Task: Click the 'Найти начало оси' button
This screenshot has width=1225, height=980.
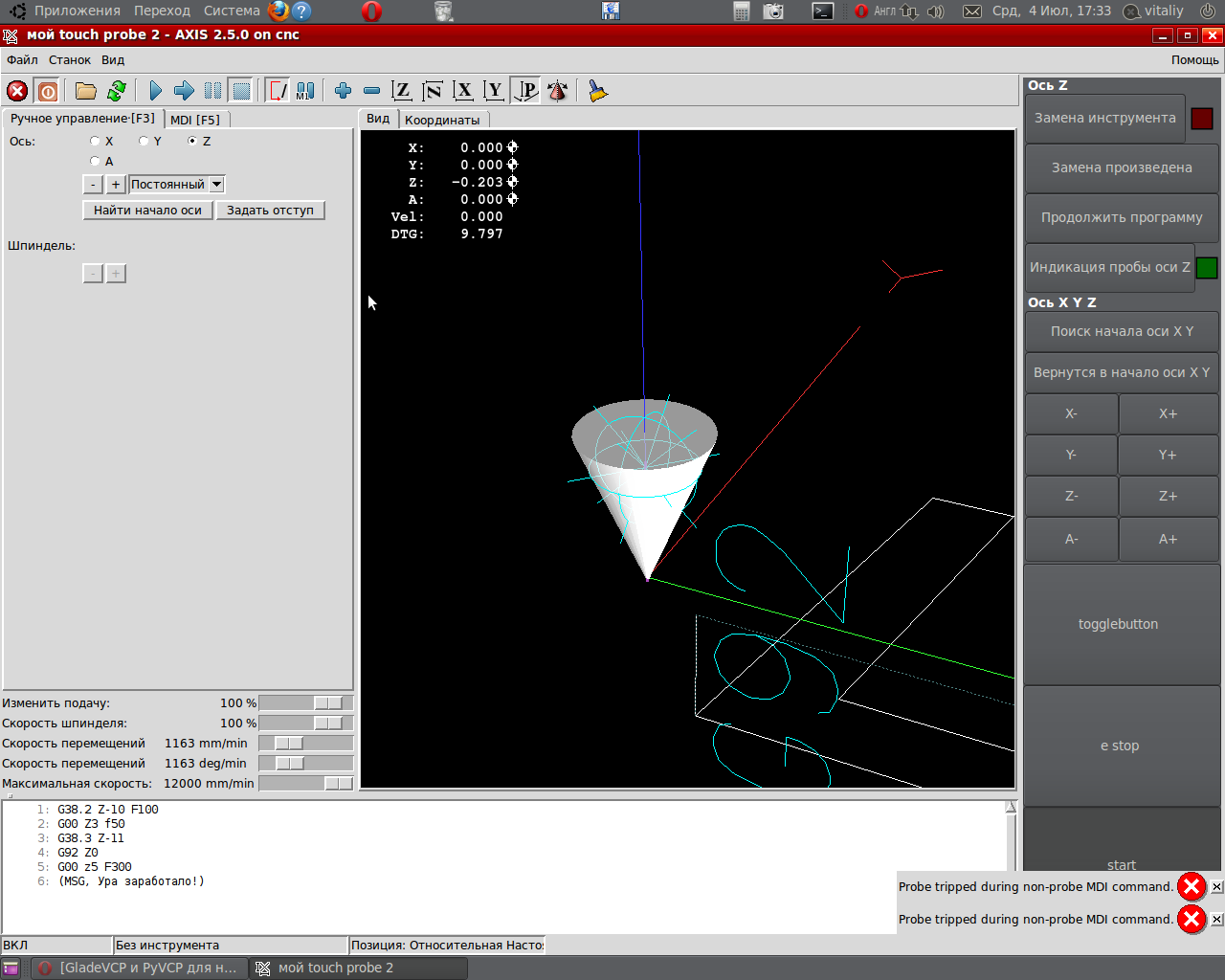Action: click(147, 211)
